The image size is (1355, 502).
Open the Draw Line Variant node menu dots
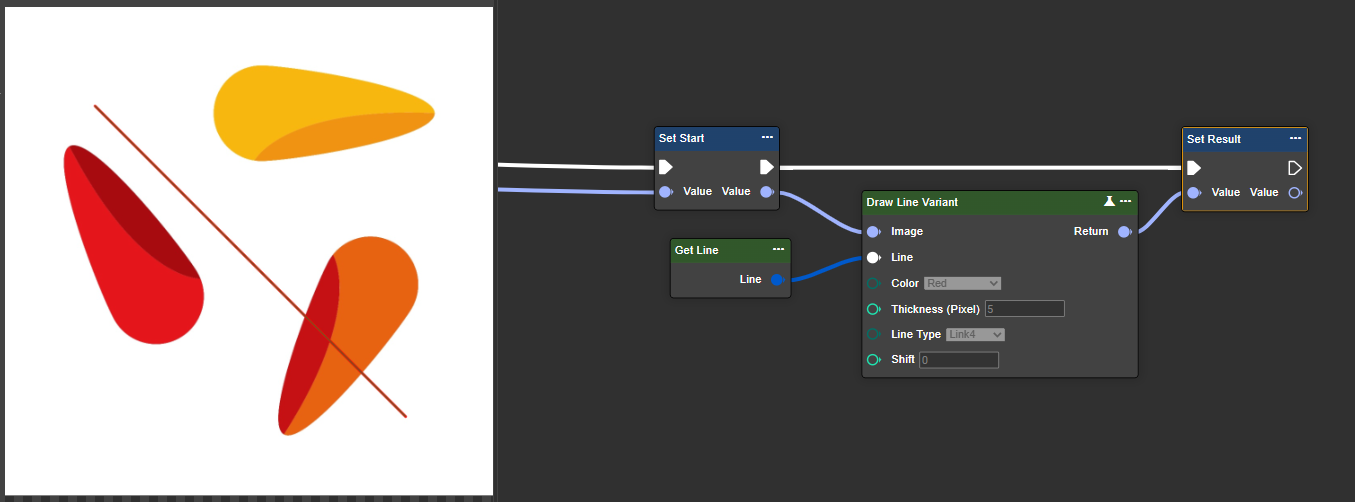tap(1126, 202)
